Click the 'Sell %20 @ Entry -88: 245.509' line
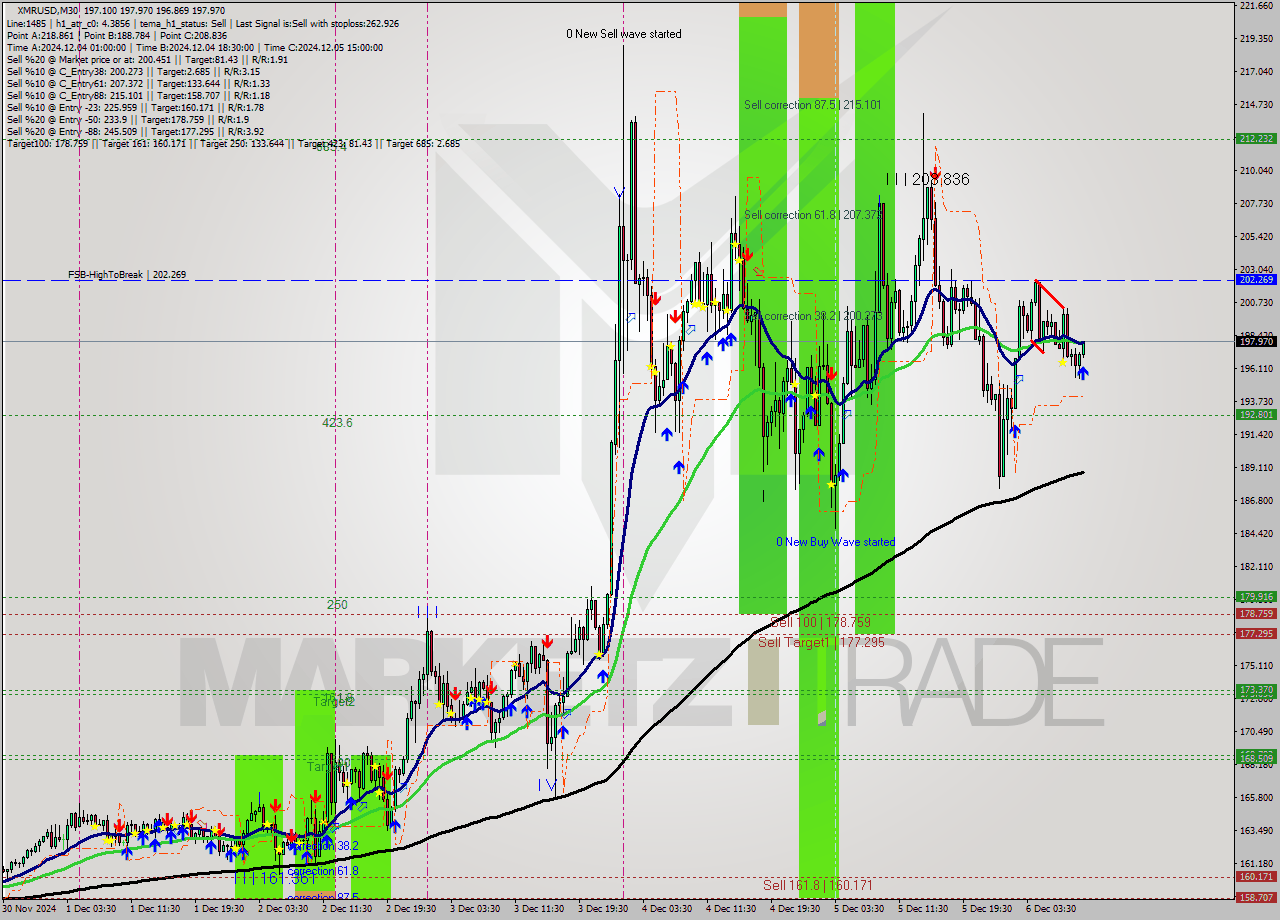This screenshot has height=920, width=1280. click(x=73, y=131)
